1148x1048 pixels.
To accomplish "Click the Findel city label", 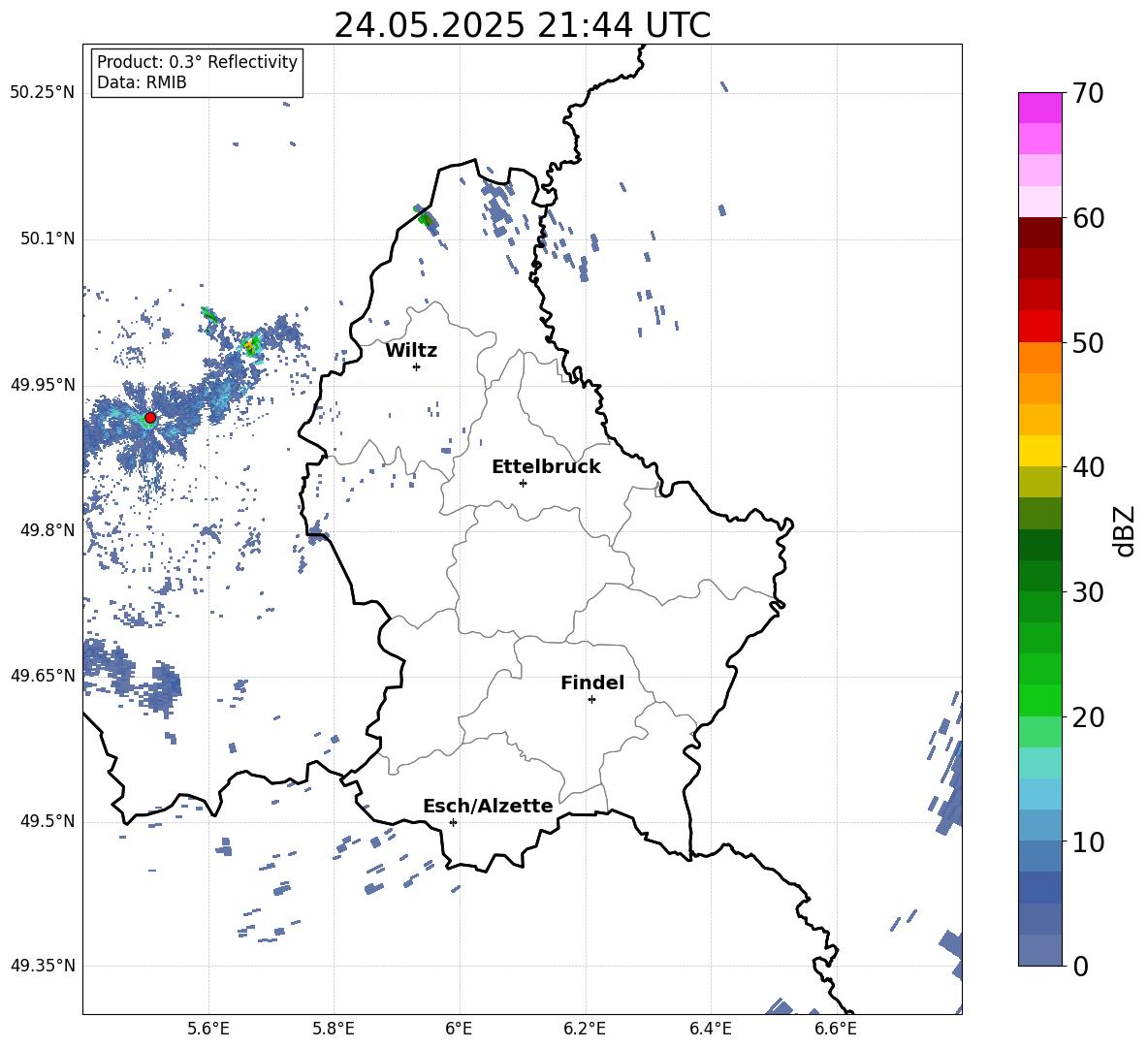I will click(592, 683).
